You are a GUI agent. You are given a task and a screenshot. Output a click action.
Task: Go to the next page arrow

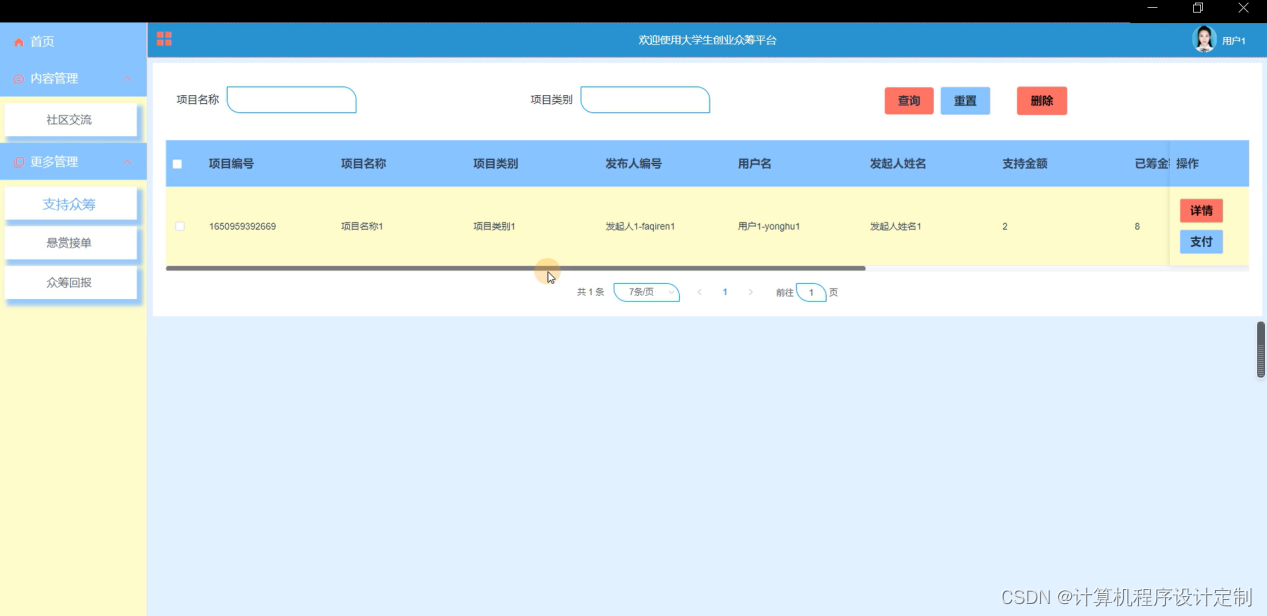coord(751,292)
